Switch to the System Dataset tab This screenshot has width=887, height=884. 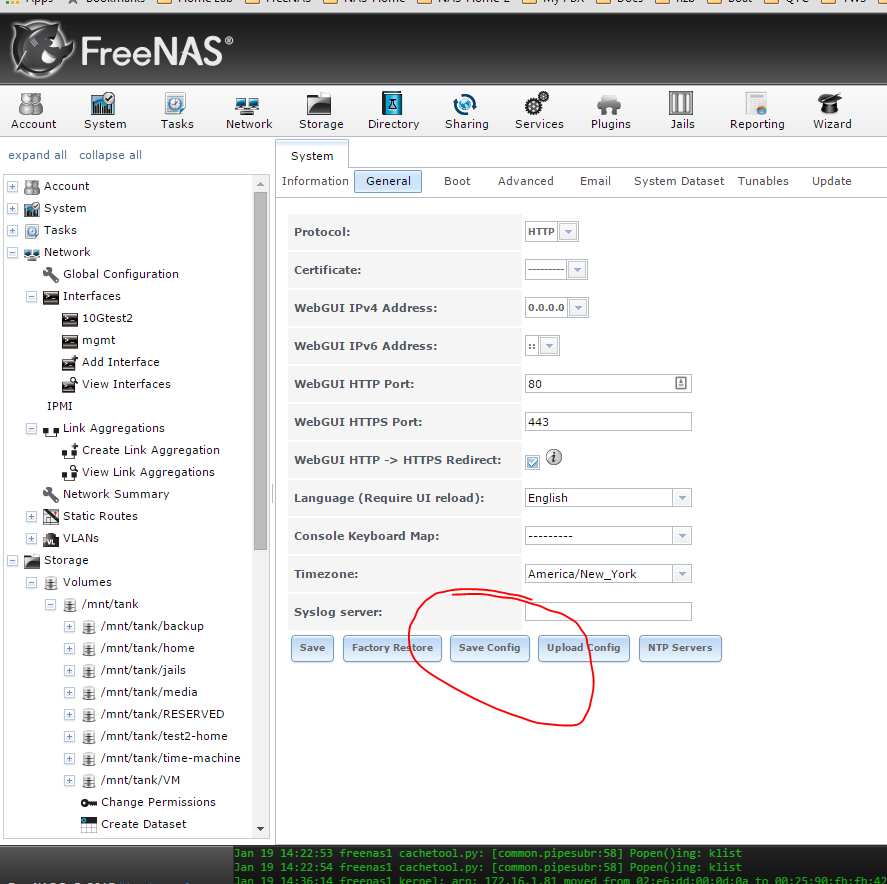click(679, 181)
